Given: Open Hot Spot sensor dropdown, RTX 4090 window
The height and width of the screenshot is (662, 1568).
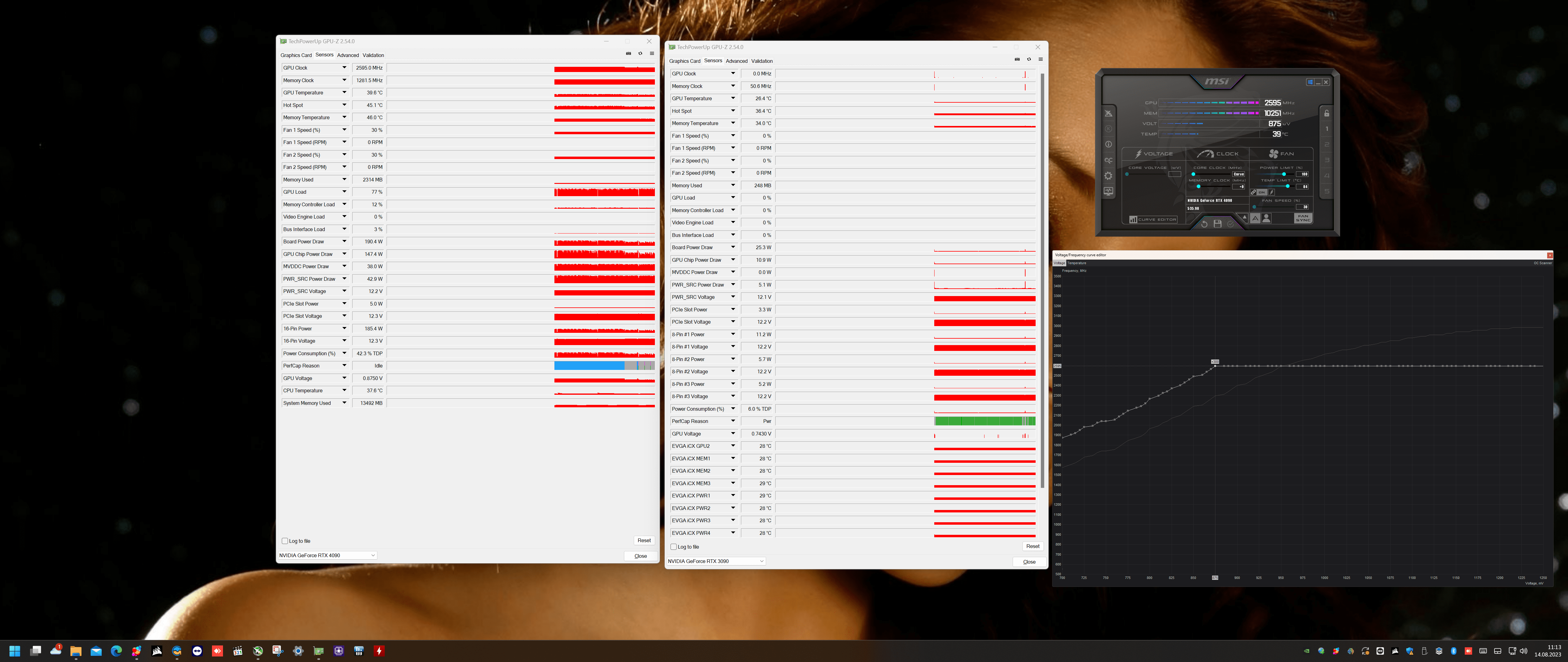Looking at the screenshot, I should click(x=345, y=105).
